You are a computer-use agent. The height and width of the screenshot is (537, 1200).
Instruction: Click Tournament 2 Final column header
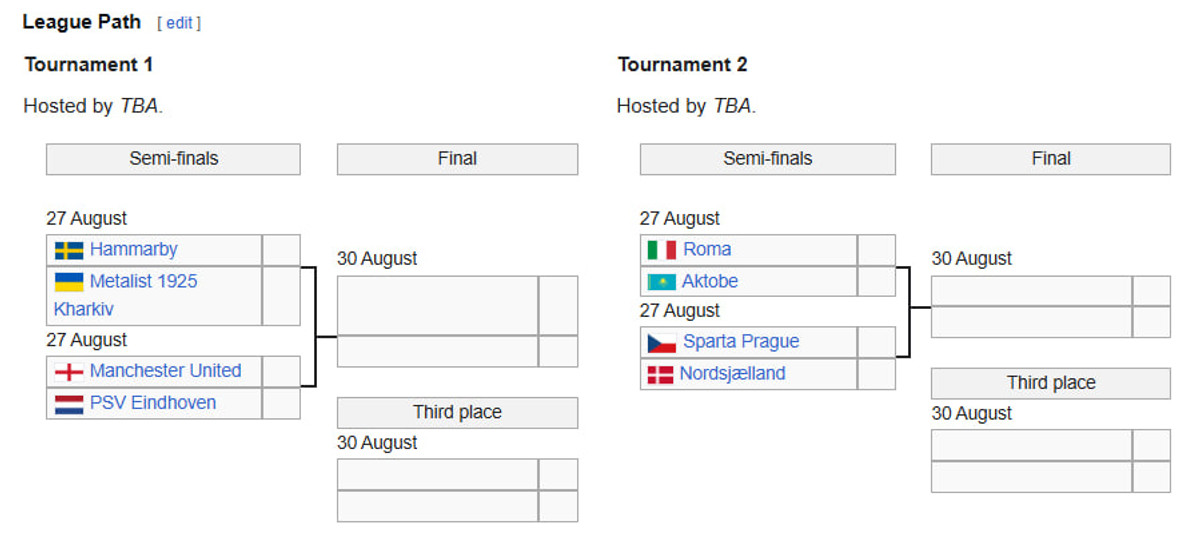click(x=1050, y=158)
